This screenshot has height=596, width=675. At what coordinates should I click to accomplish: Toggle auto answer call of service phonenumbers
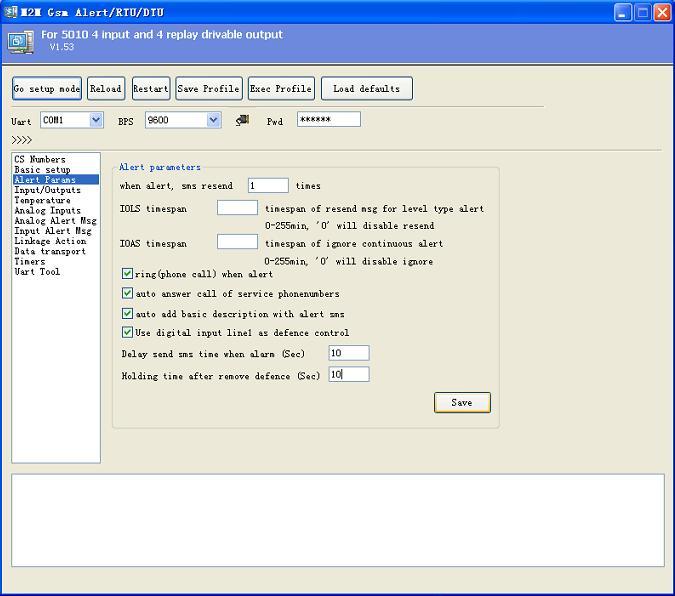pyautogui.click(x=127, y=293)
